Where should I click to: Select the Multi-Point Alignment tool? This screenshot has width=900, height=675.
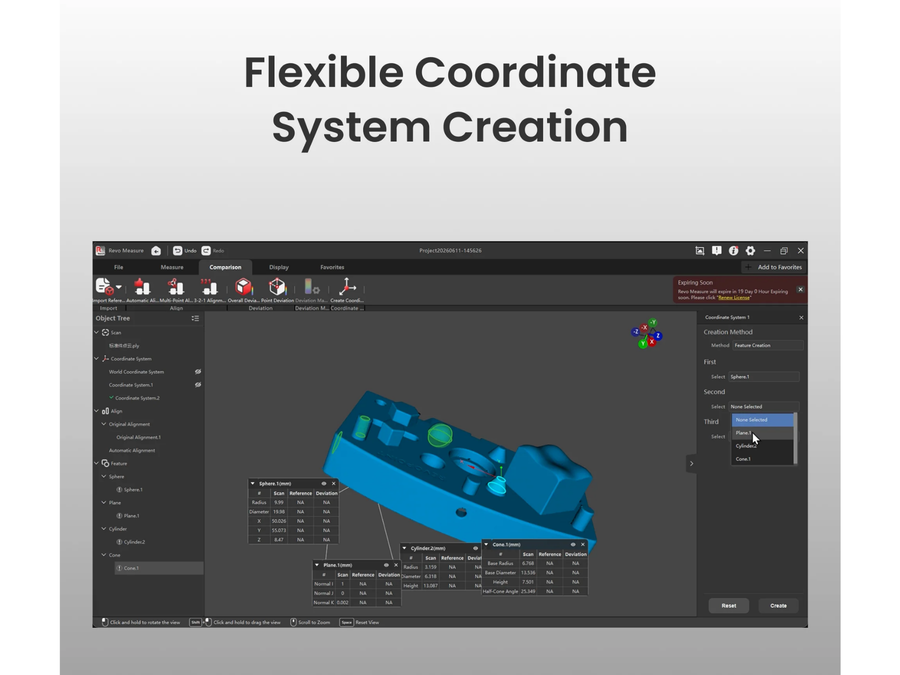point(176,286)
